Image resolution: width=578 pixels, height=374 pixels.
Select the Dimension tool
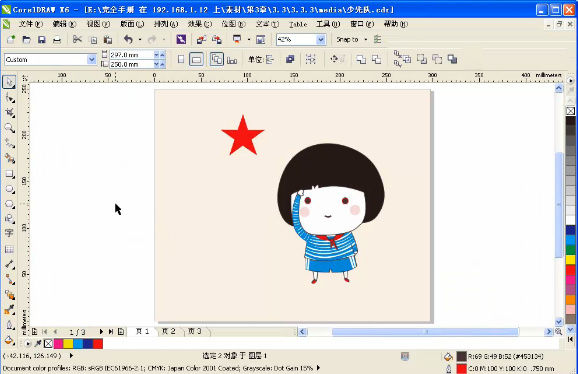10,264
